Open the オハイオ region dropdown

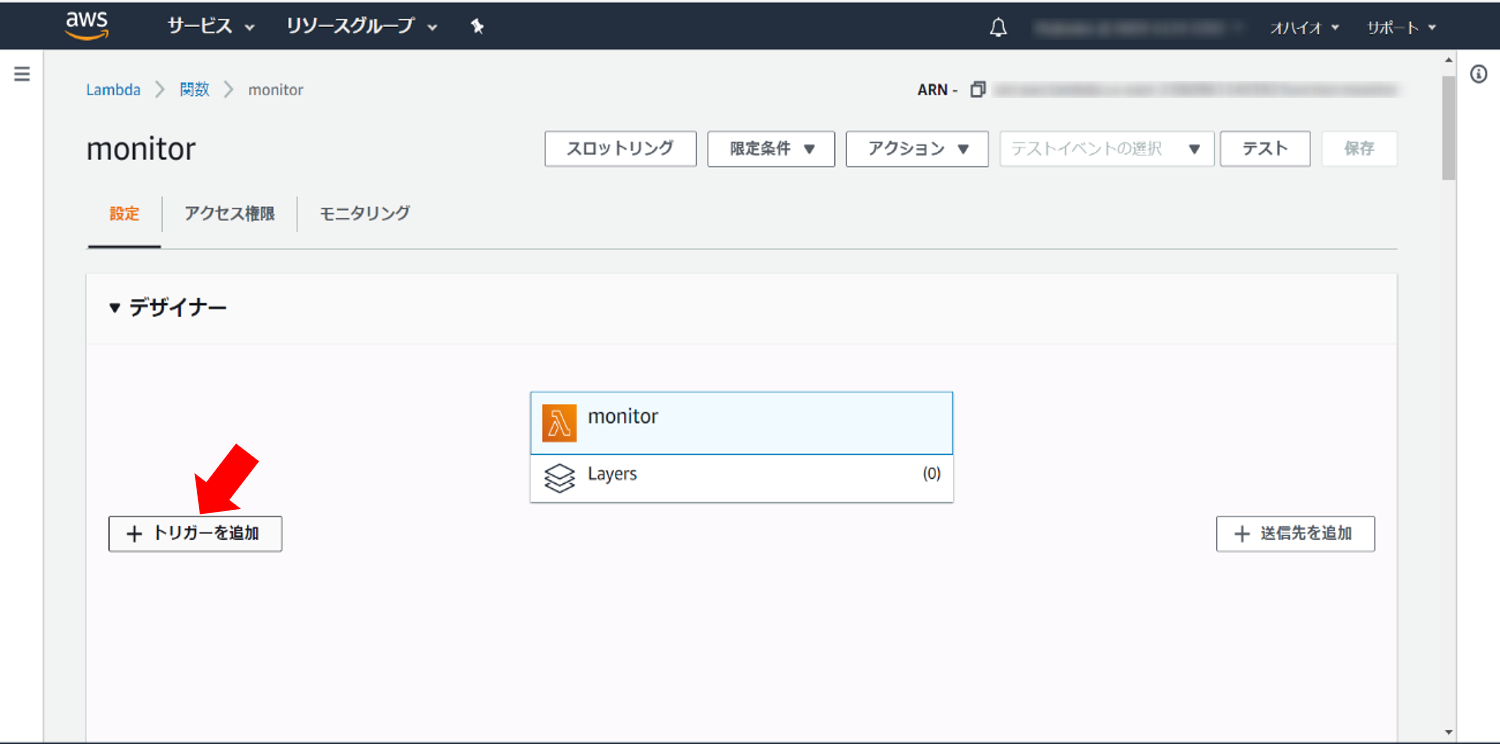[x=1304, y=28]
